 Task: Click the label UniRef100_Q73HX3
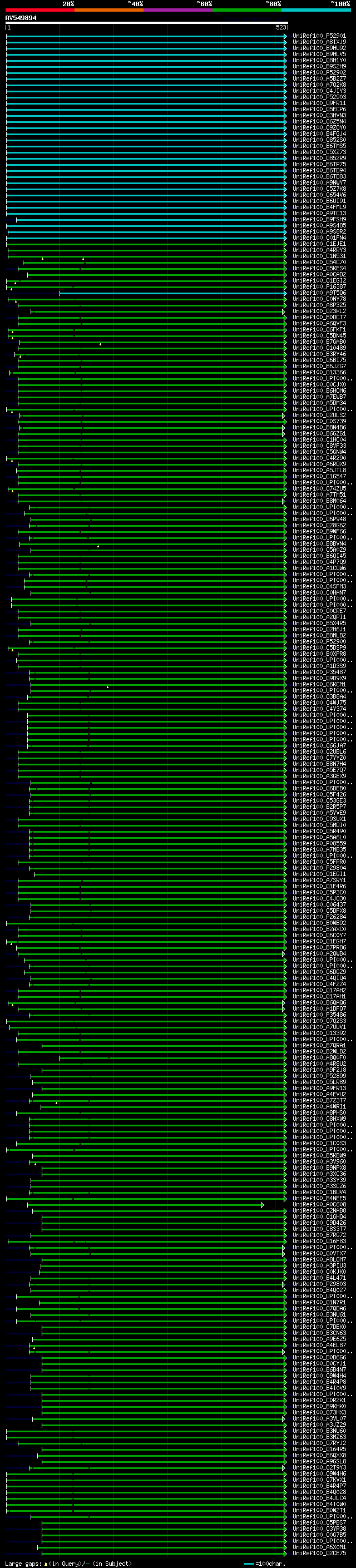[x=319, y=1412]
